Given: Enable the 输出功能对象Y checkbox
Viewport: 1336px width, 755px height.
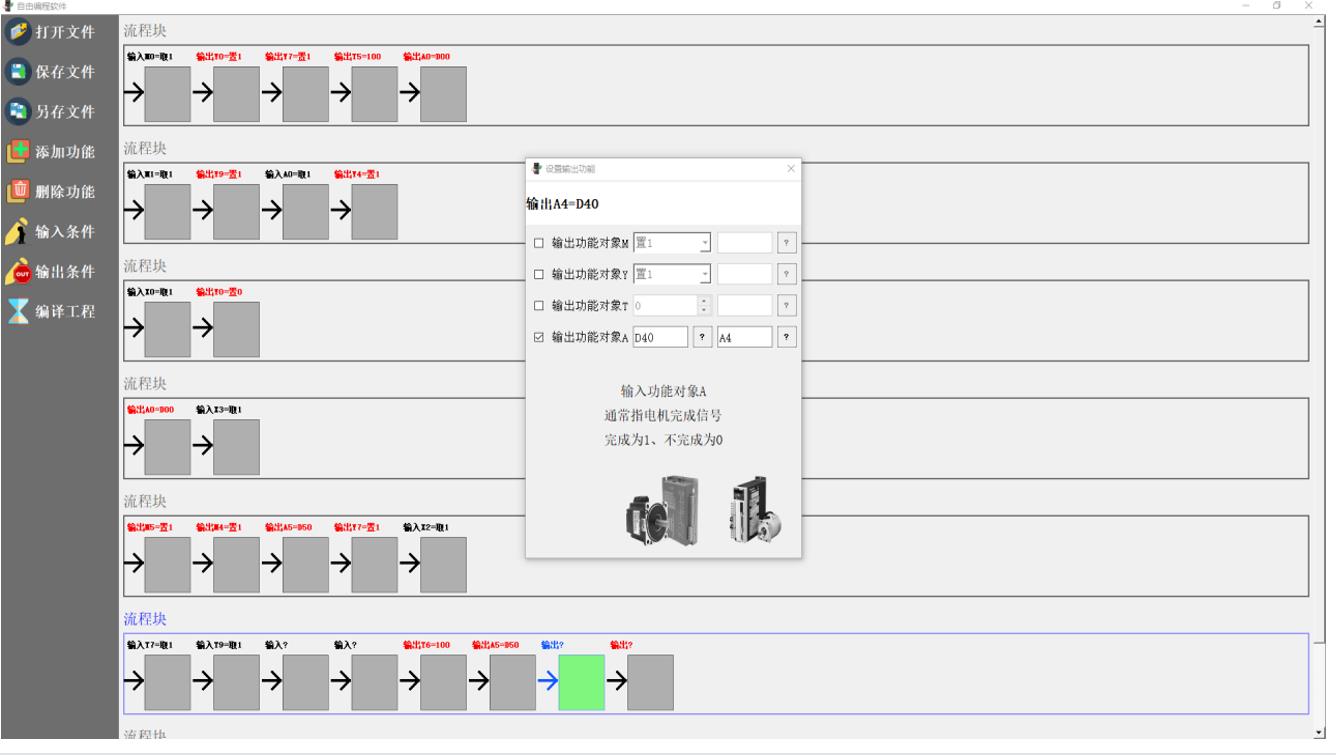Looking at the screenshot, I should (540, 274).
